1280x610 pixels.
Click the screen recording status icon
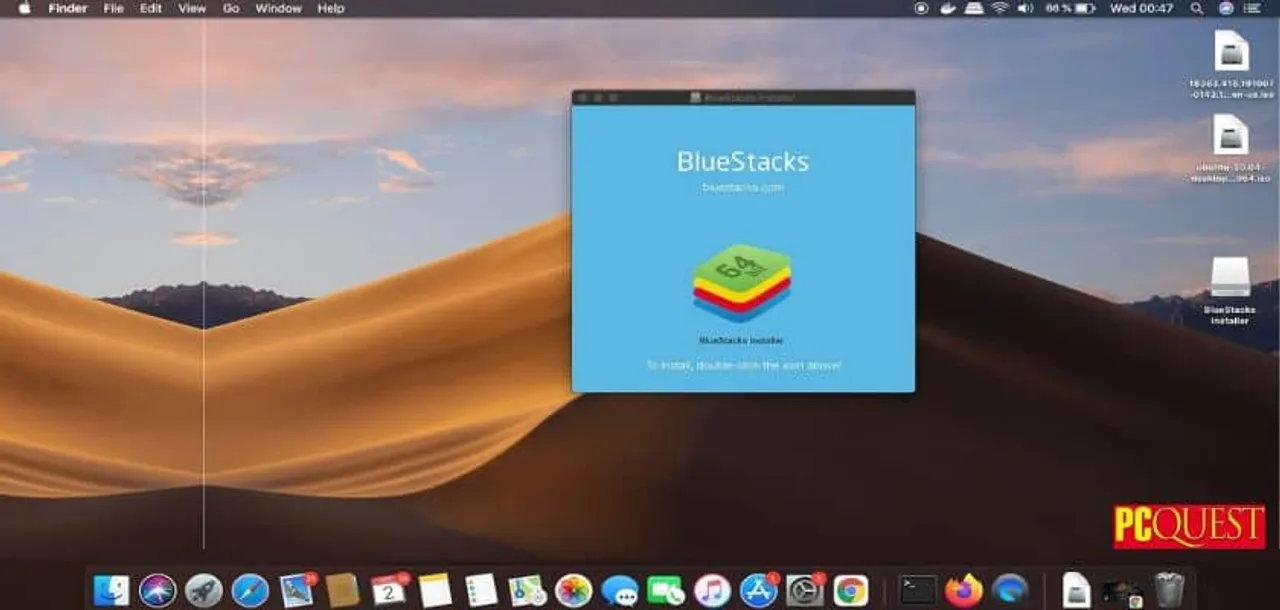point(921,8)
